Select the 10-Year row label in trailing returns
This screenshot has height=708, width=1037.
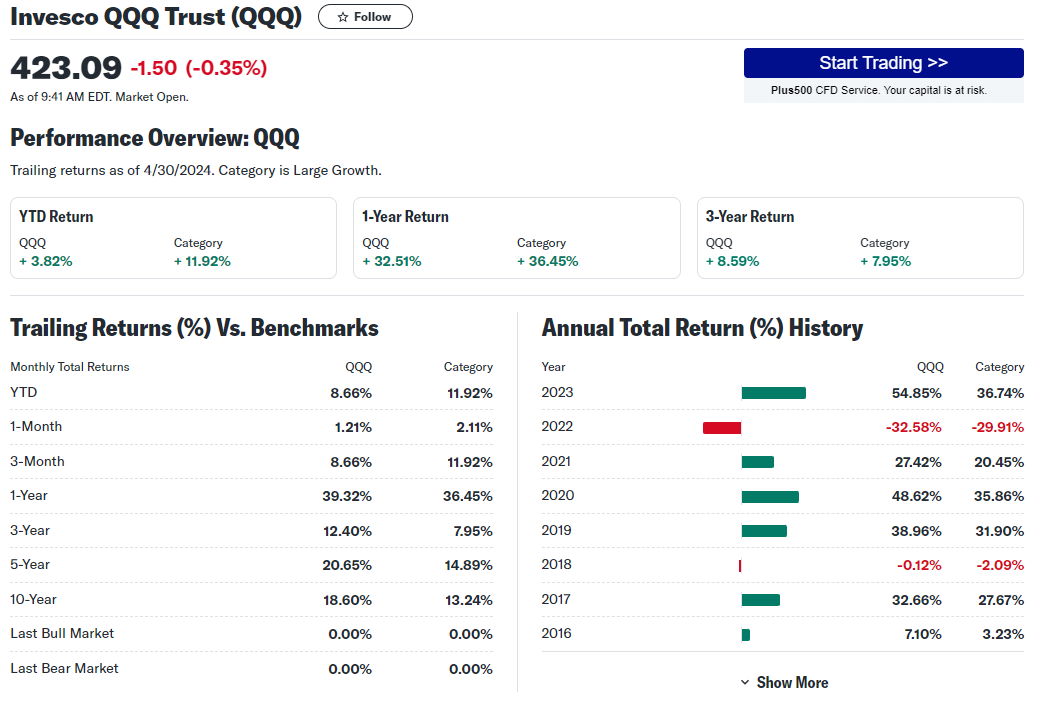pyautogui.click(x=33, y=599)
